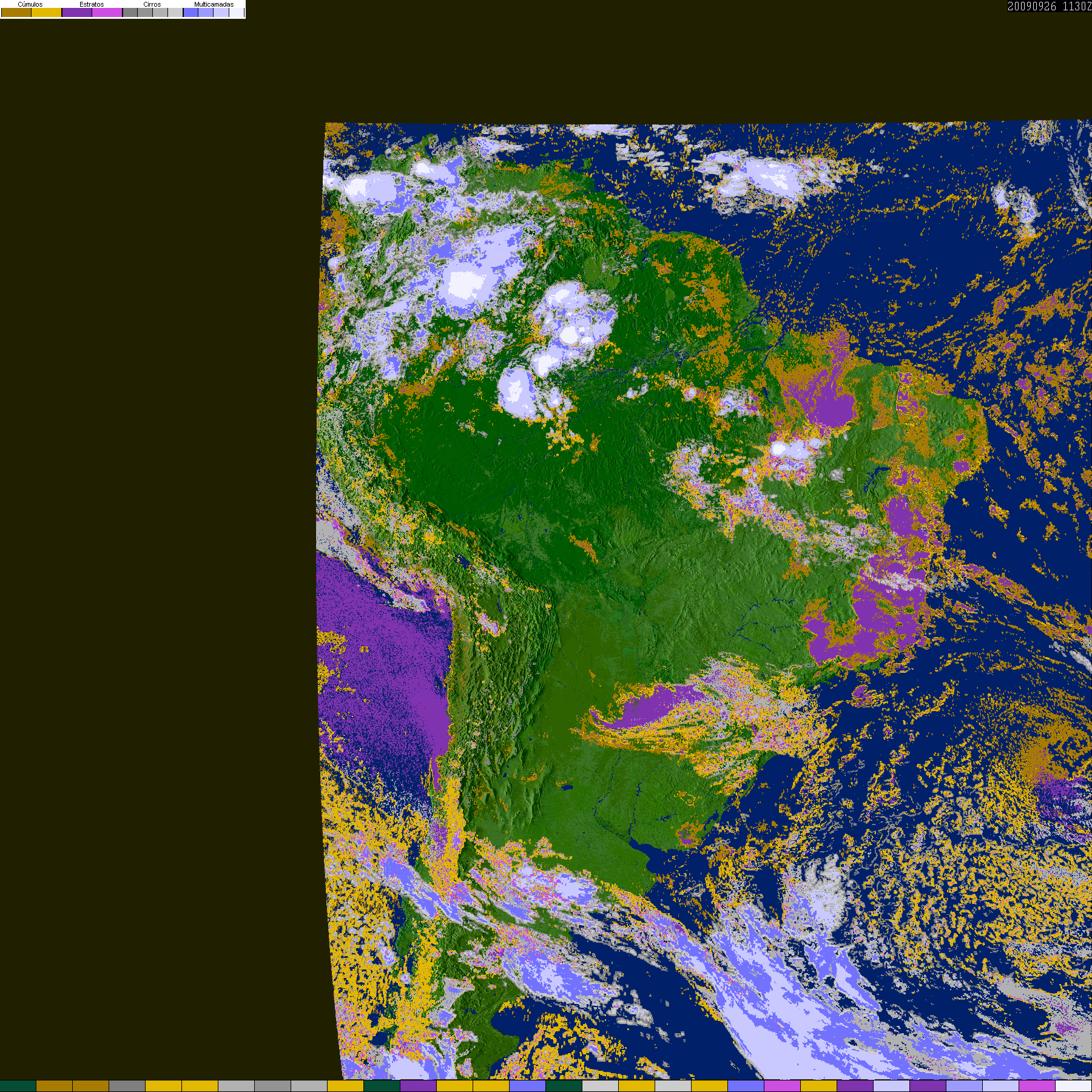This screenshot has height=1092, width=1092.
Task: Select the dark purple Estratos legend swatch
Action: 77,12
